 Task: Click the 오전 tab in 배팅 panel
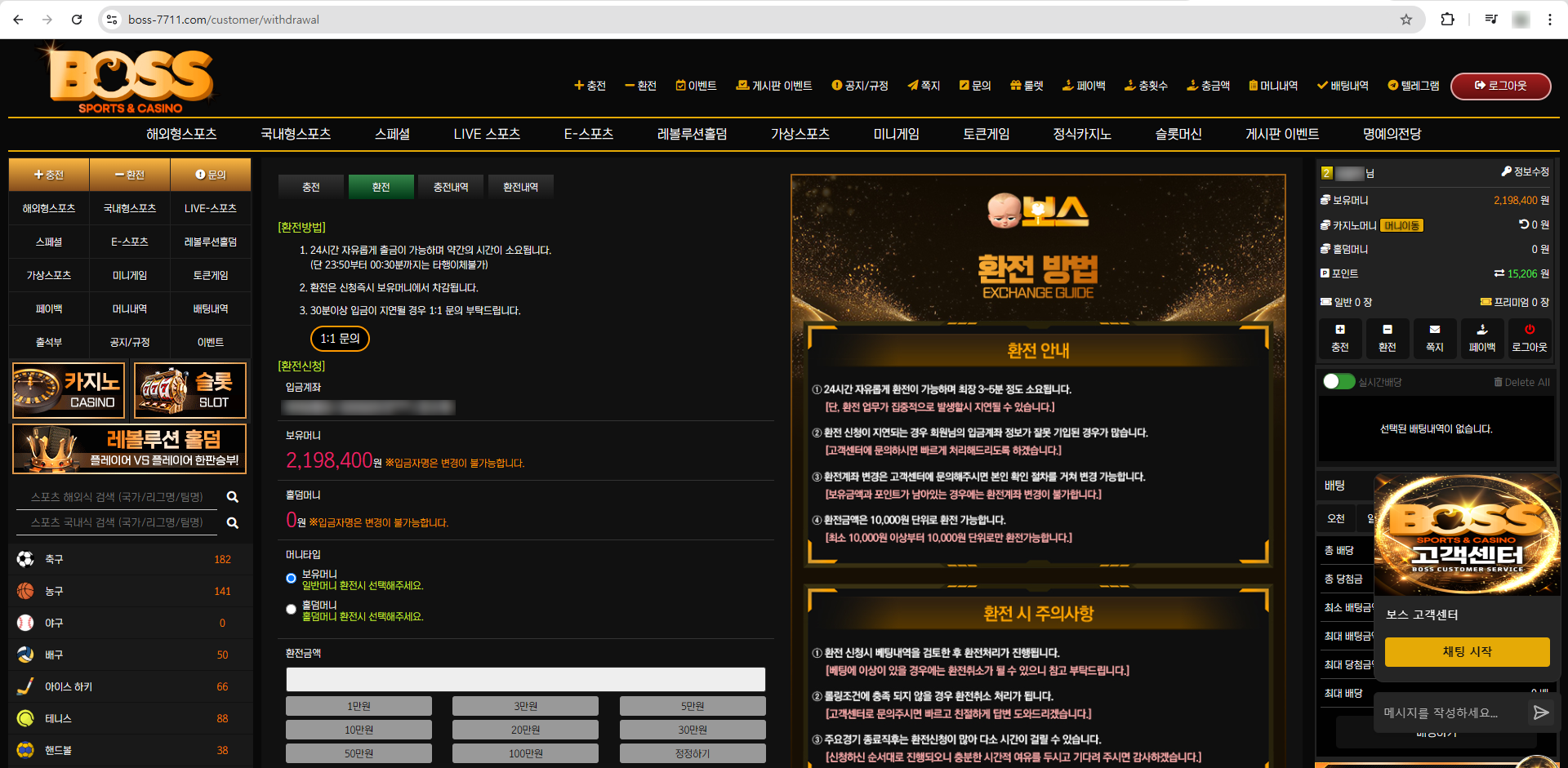click(x=1336, y=518)
